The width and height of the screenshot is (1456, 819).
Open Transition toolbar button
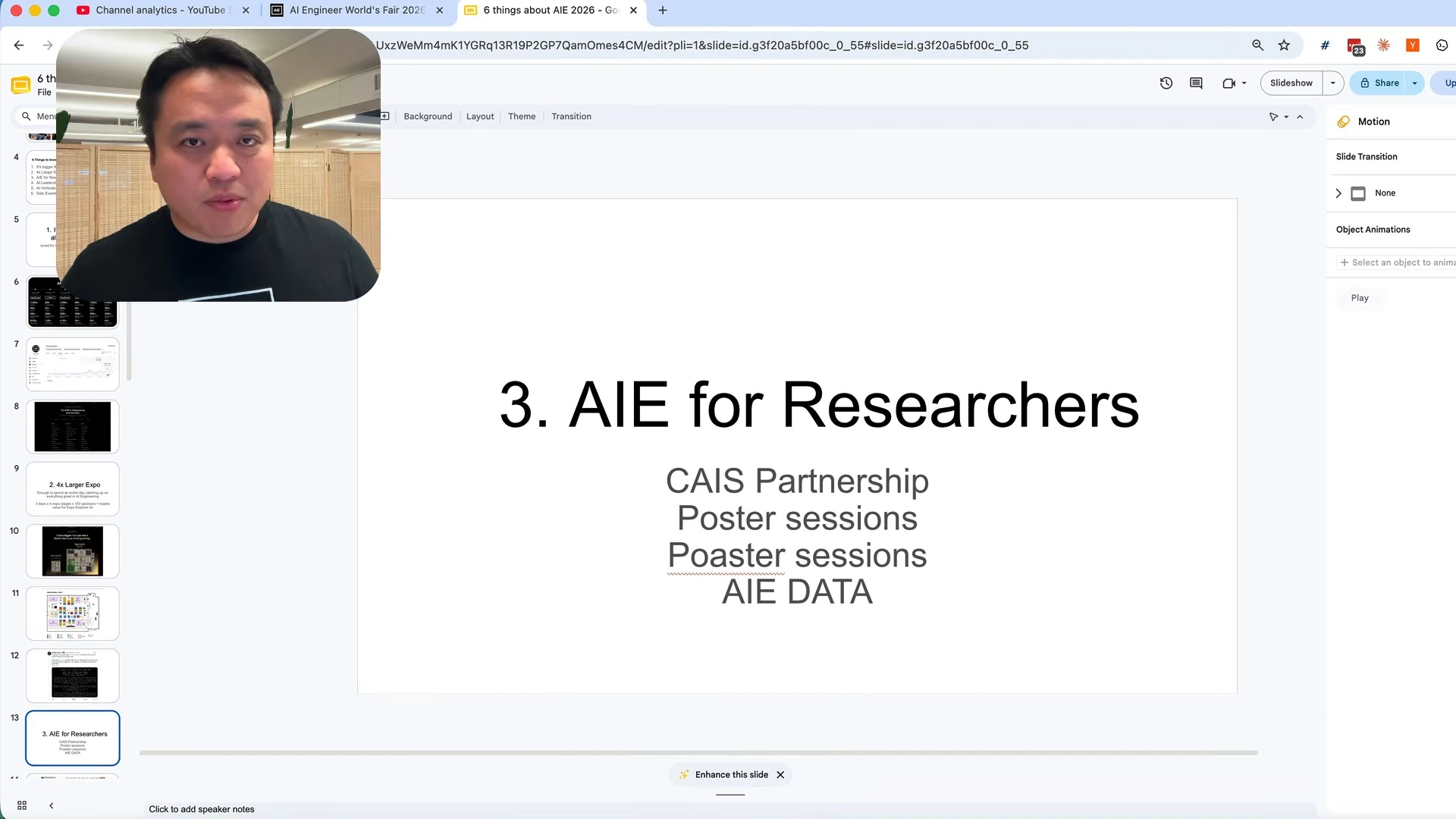pyautogui.click(x=571, y=117)
